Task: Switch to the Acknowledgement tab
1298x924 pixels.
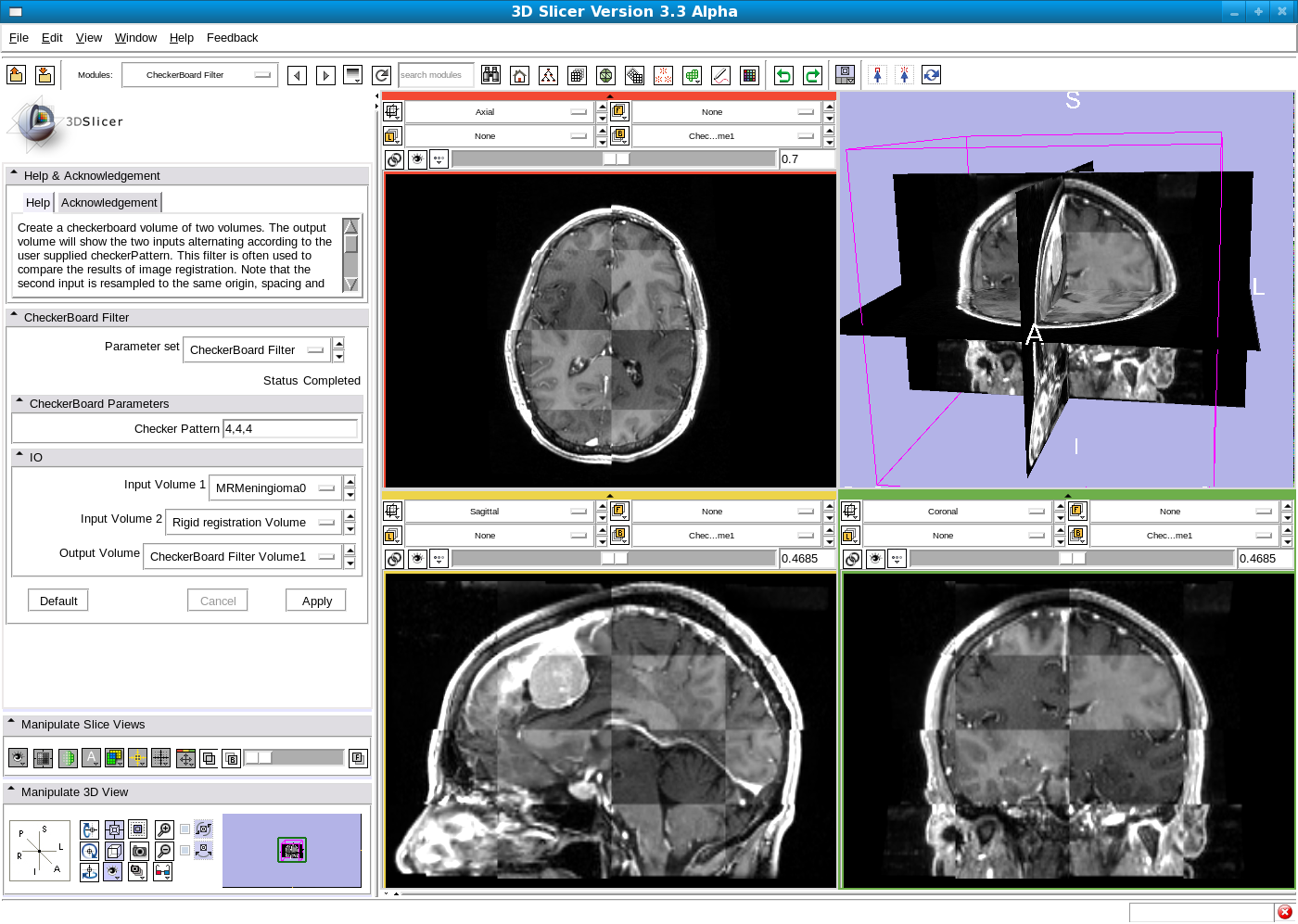Action: click(108, 203)
